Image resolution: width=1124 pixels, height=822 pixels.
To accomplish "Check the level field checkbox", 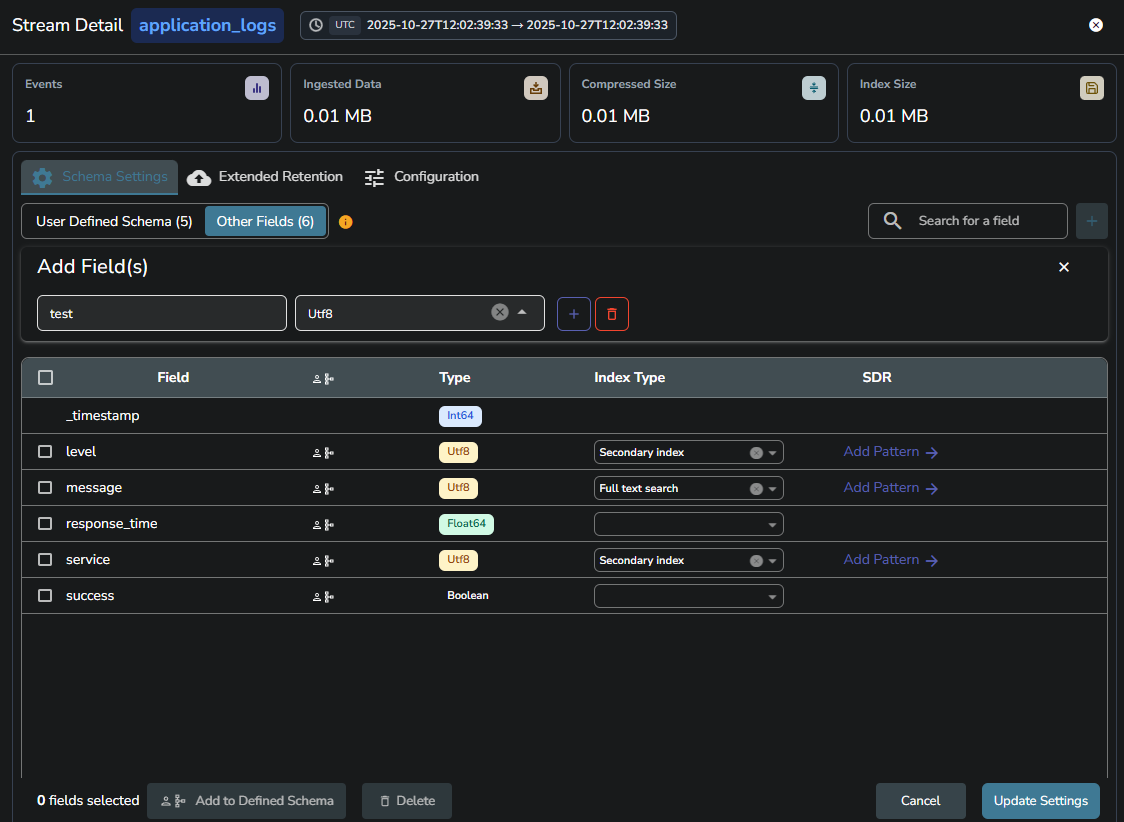I will click(45, 452).
